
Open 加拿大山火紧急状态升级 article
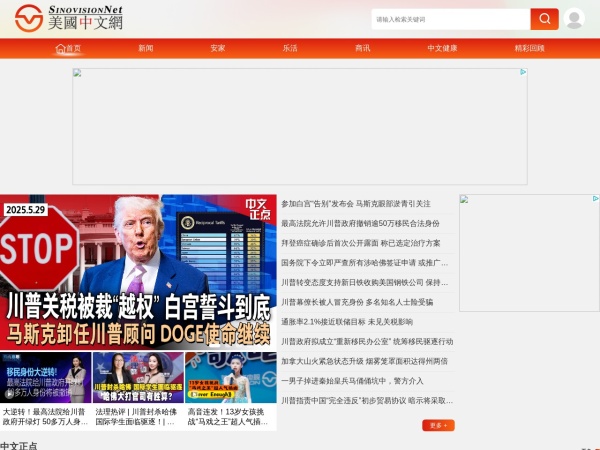tap(364, 361)
